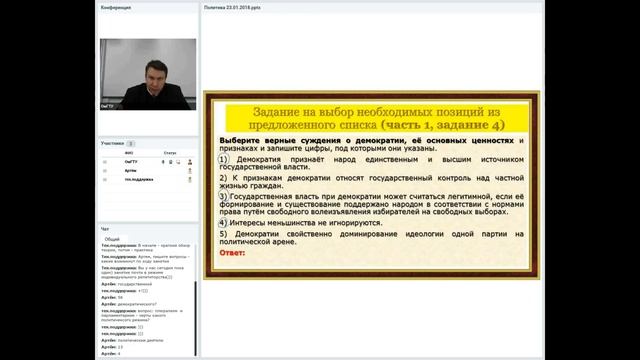Click chat message 'Артём: демократического?'
Image resolution: width=640 pixels, height=360 pixels.
[129, 304]
